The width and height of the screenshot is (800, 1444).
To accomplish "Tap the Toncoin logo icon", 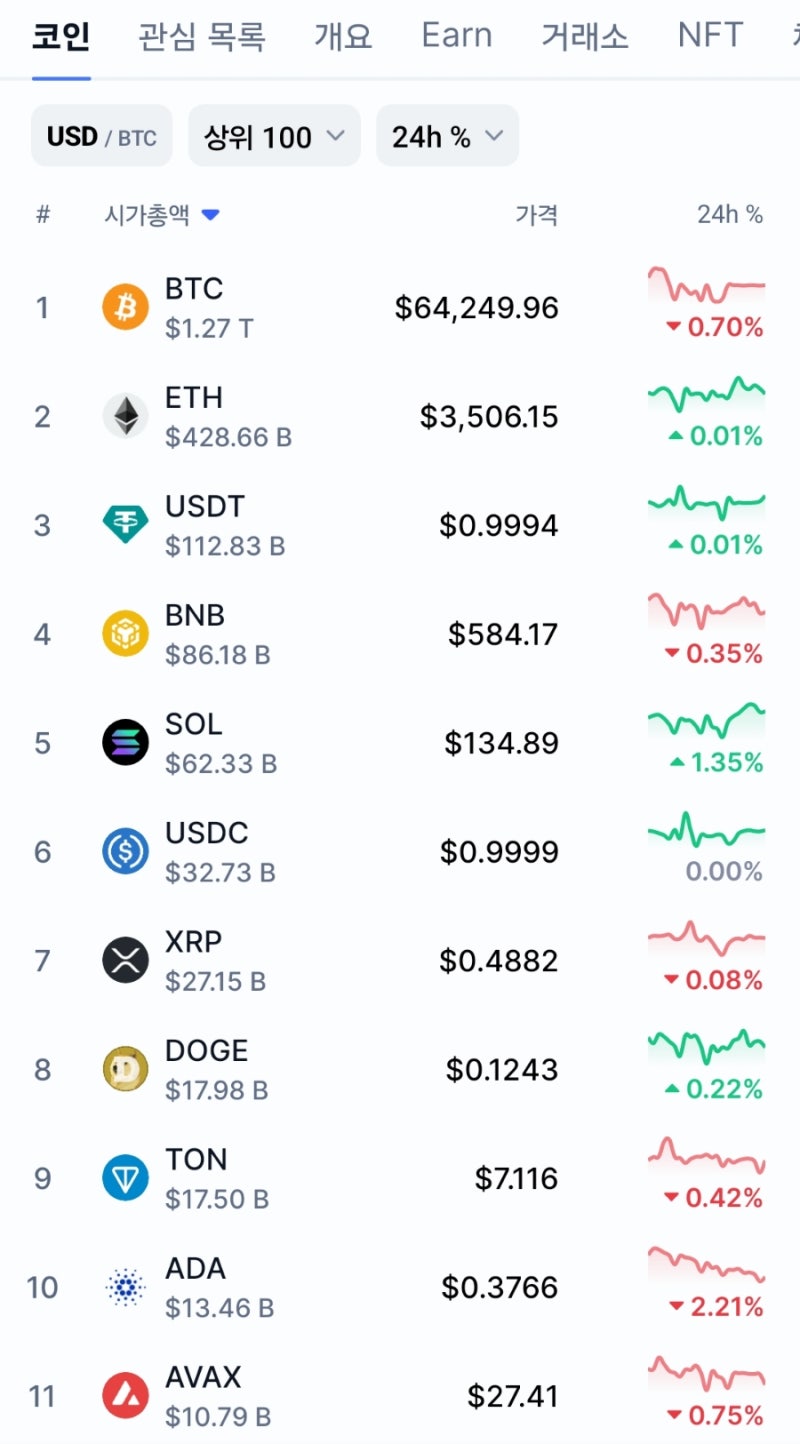I will 125,1179.
